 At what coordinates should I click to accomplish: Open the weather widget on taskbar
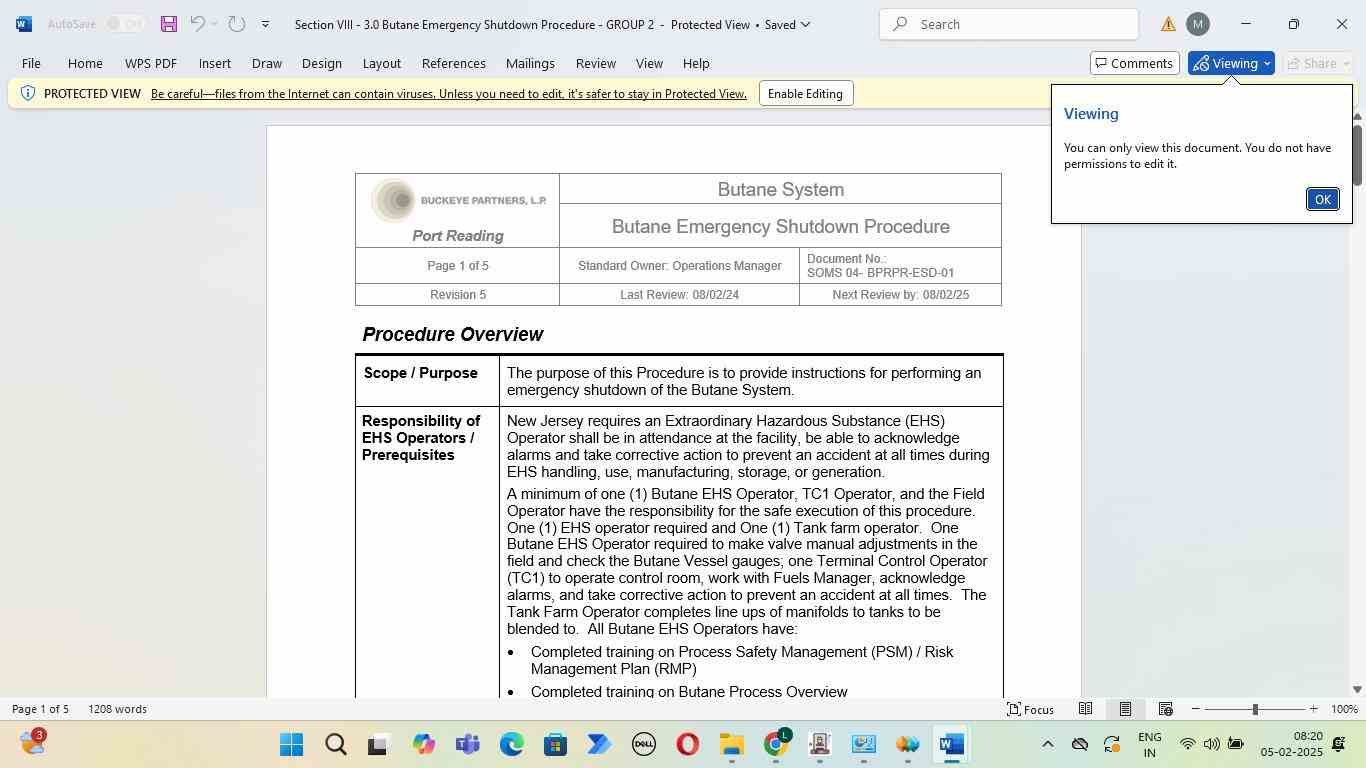(x=33, y=742)
